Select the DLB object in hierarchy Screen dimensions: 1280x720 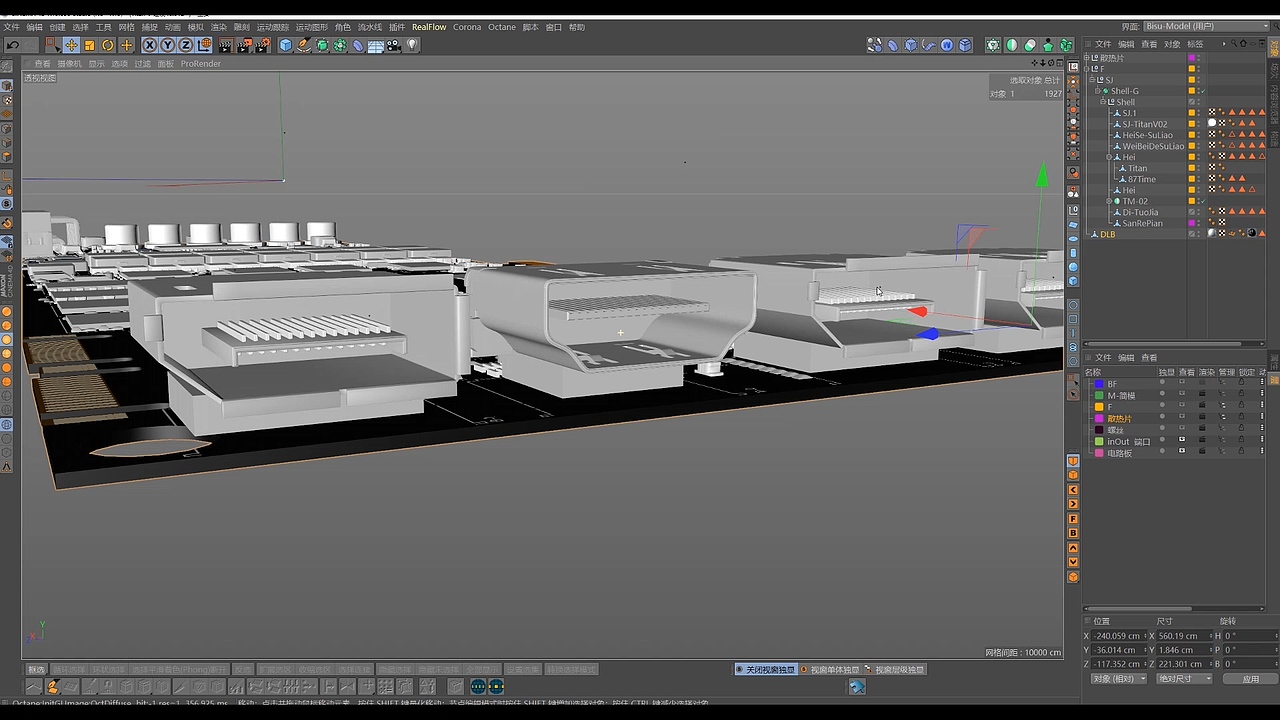tap(1107, 234)
